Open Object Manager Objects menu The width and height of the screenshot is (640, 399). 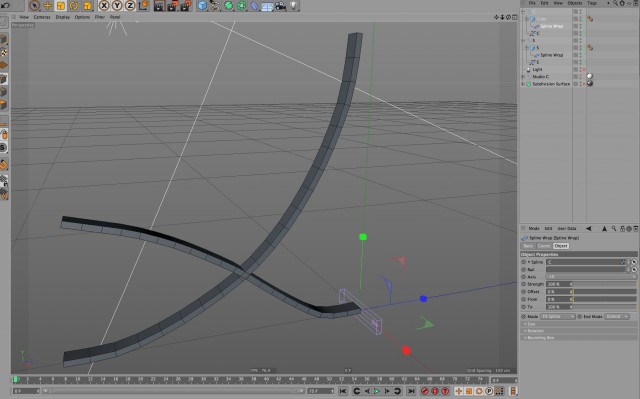tap(575, 3)
